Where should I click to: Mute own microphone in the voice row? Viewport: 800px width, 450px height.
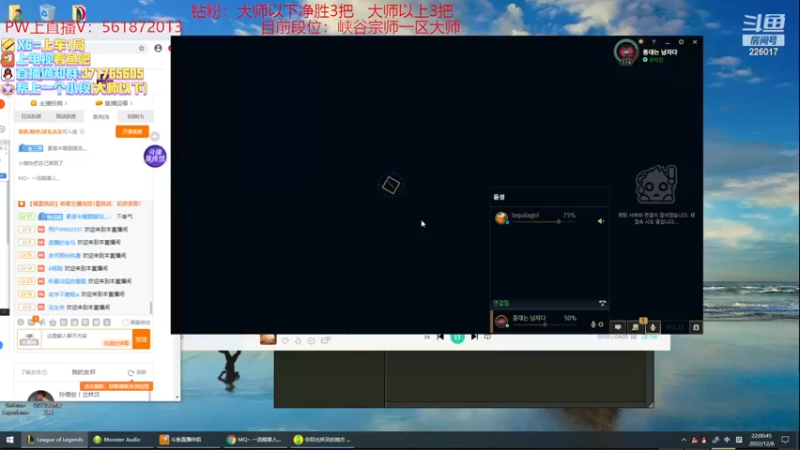click(x=593, y=324)
